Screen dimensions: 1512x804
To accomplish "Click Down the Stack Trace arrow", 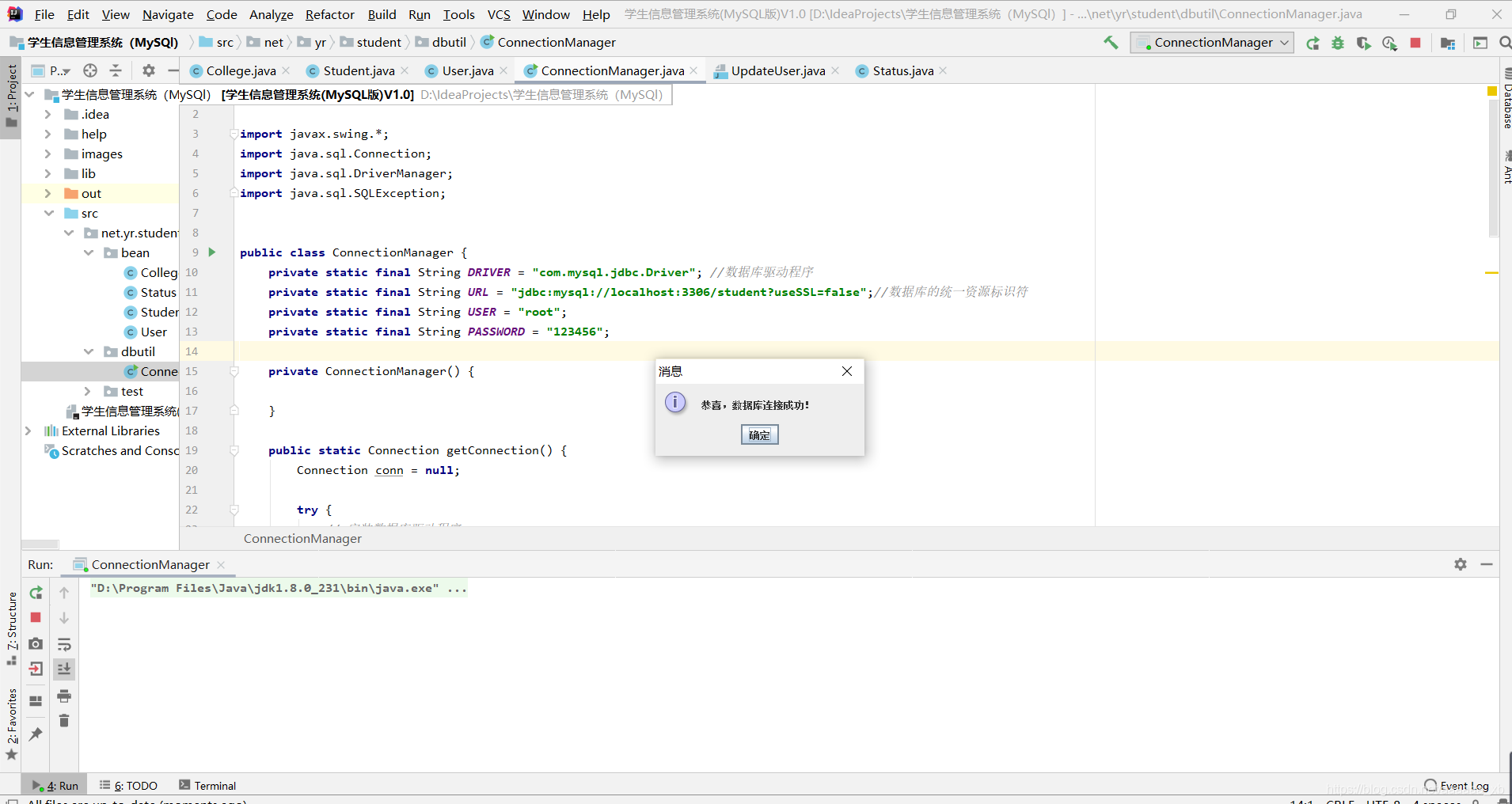I will pyautogui.click(x=64, y=617).
